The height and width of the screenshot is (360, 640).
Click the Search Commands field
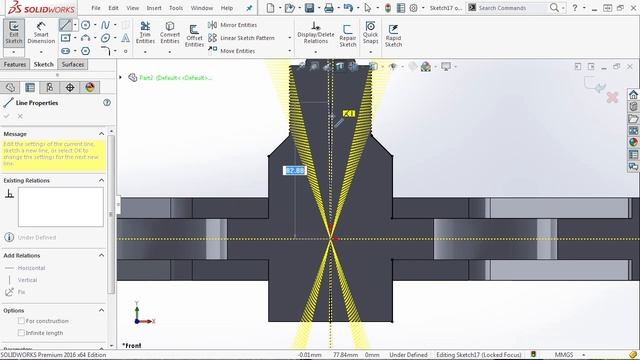[512, 8]
